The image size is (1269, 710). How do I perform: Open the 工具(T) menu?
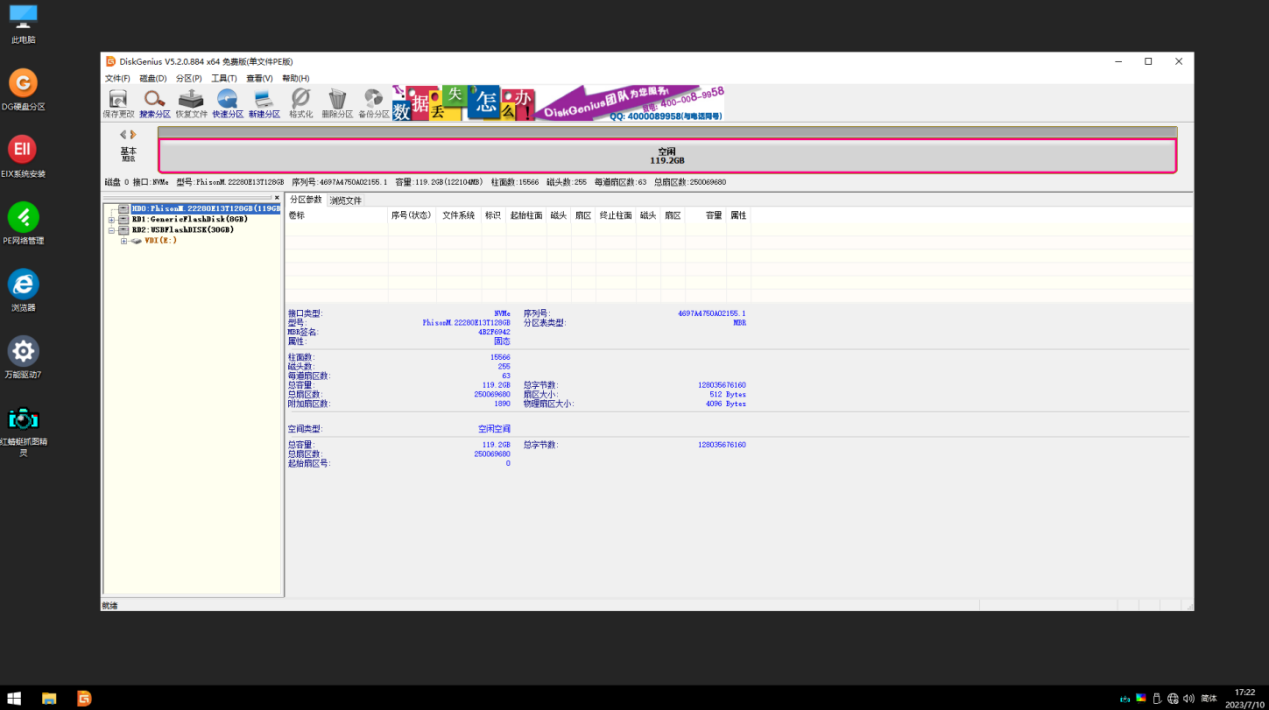(x=224, y=78)
